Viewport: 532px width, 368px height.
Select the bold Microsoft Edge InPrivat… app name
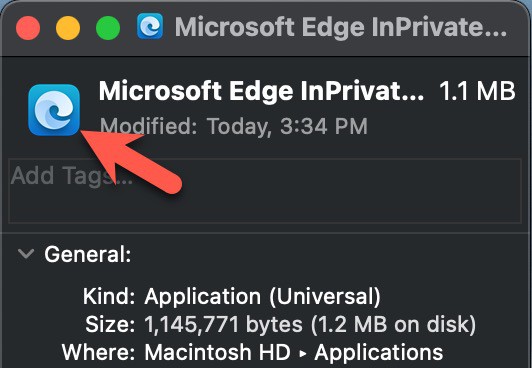click(261, 91)
